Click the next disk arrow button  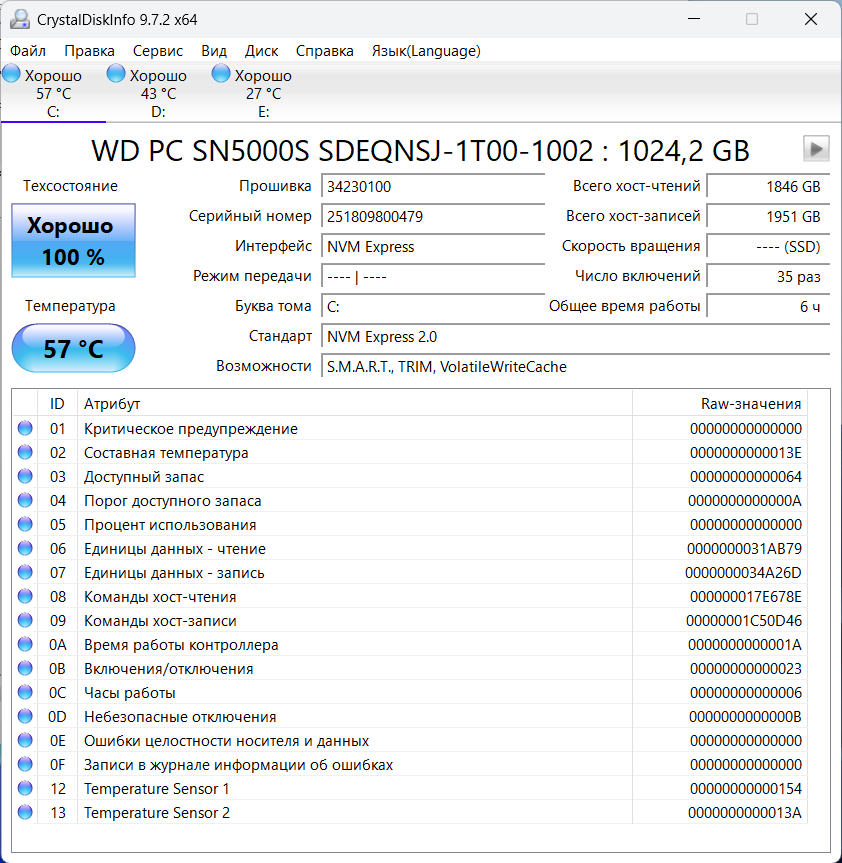point(816,149)
